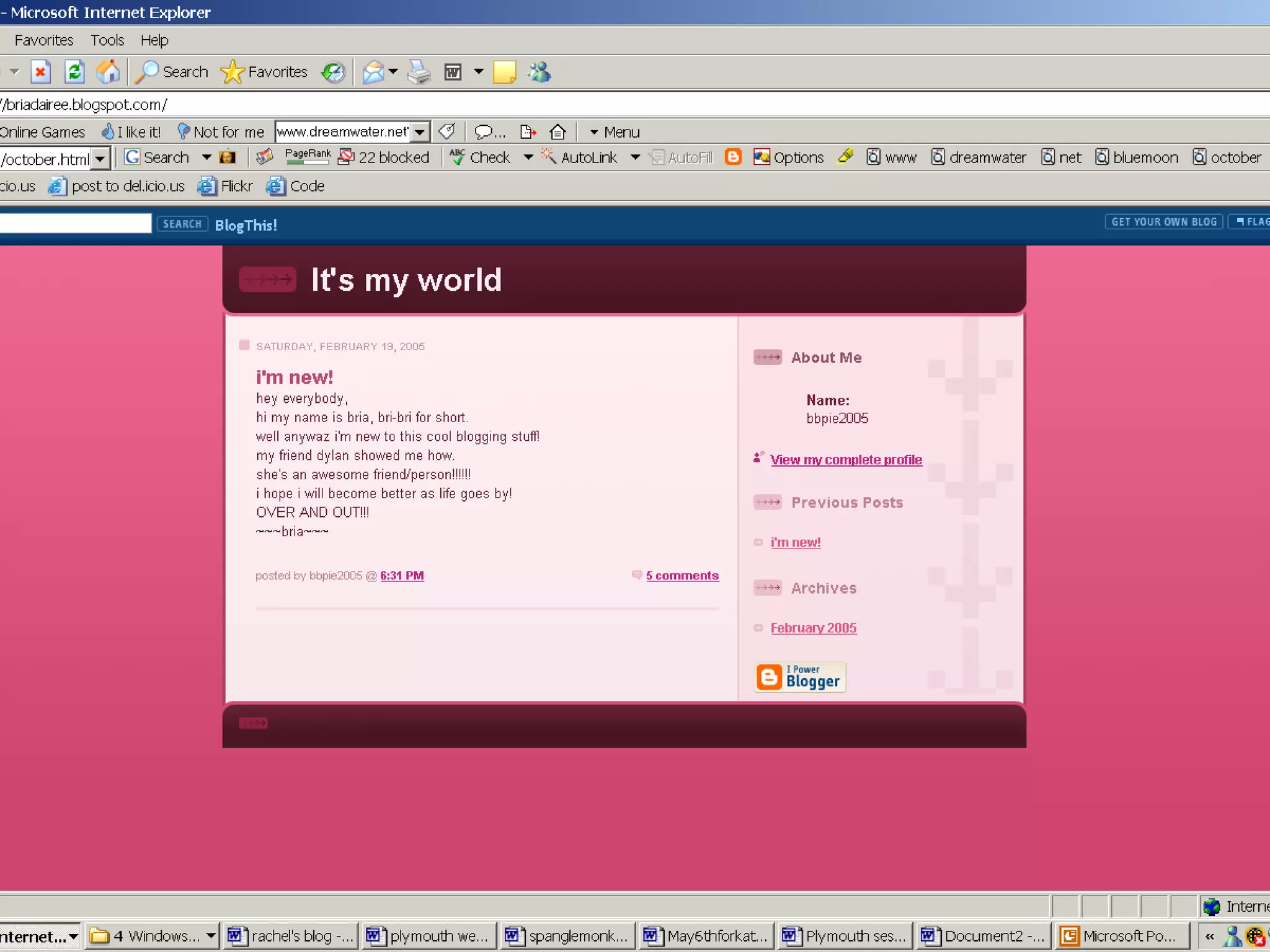This screenshot has height=952, width=1270.
Task: Click the highlighter pen icon
Action: tap(845, 157)
